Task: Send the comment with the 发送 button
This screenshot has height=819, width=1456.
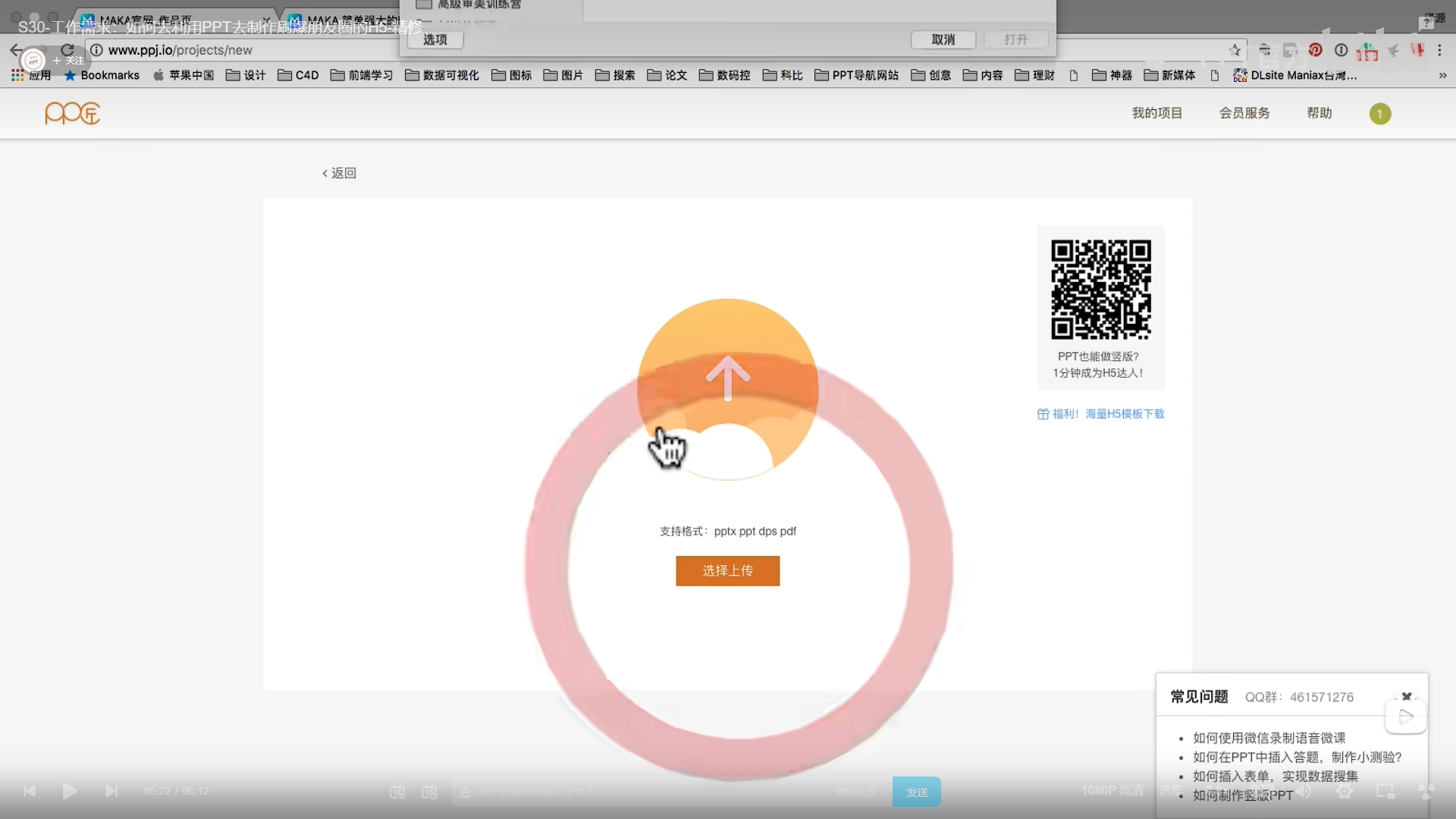Action: (x=917, y=792)
